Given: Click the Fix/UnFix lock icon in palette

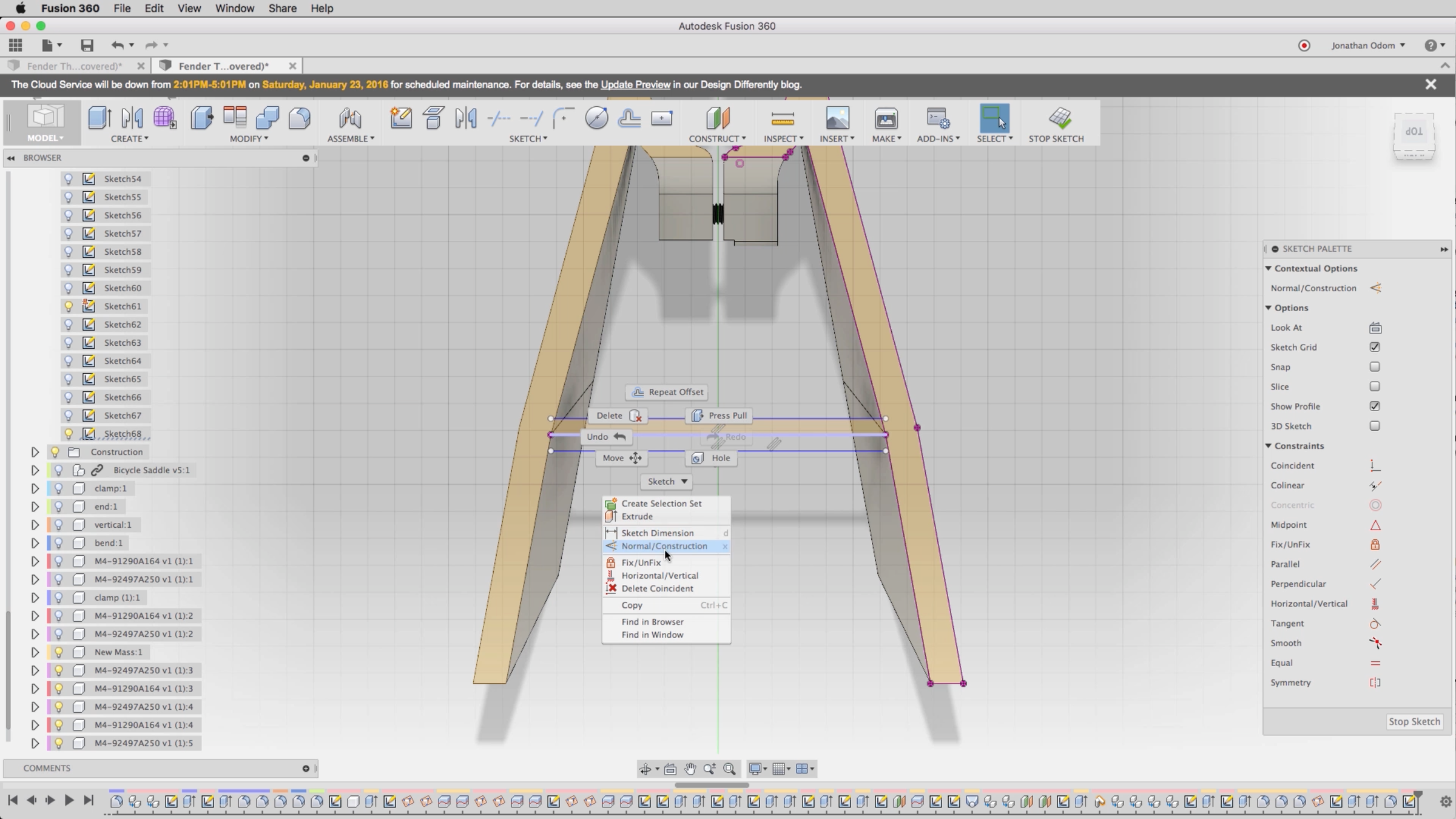Looking at the screenshot, I should [1375, 545].
